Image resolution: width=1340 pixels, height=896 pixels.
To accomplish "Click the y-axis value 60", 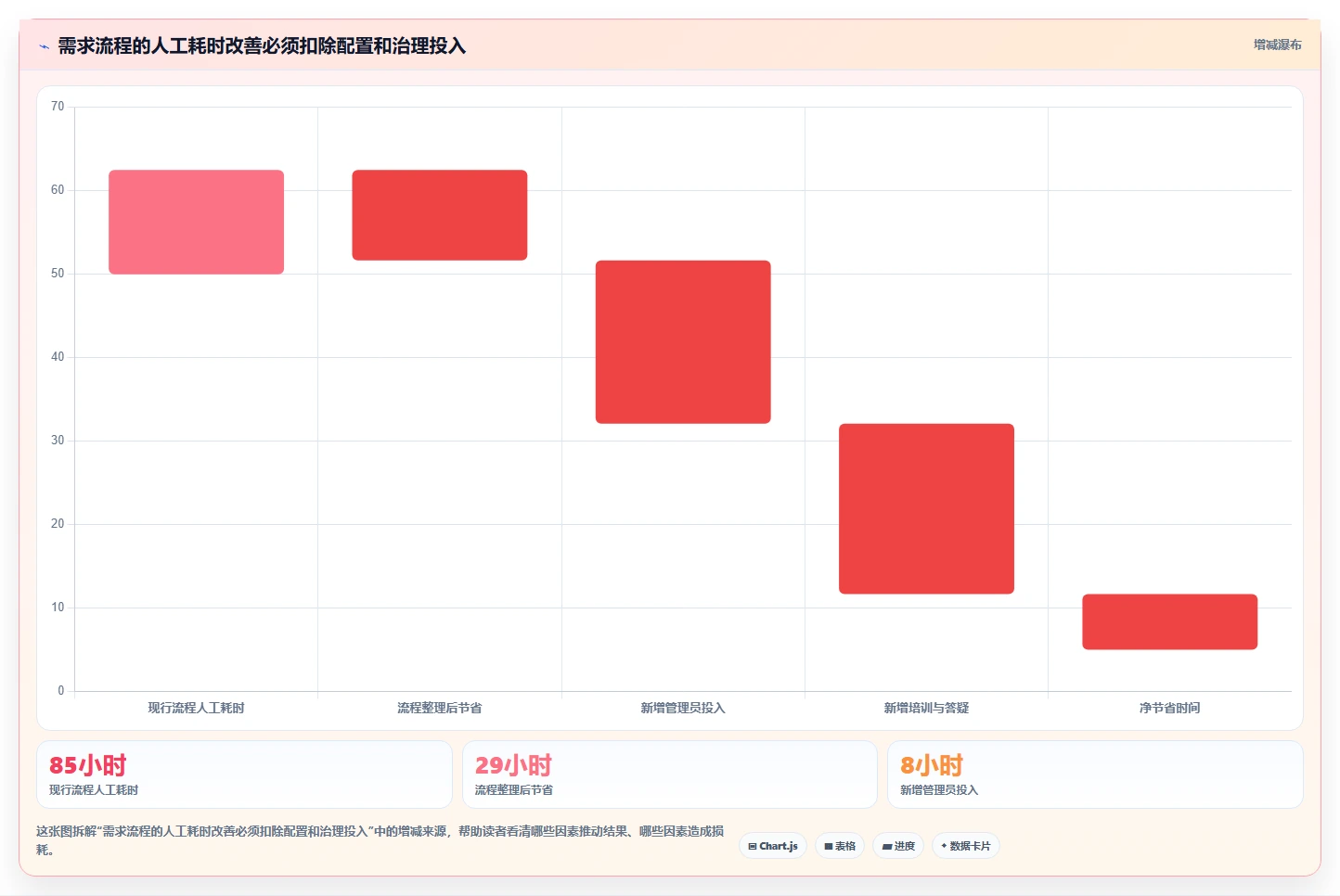I will tap(58, 190).
